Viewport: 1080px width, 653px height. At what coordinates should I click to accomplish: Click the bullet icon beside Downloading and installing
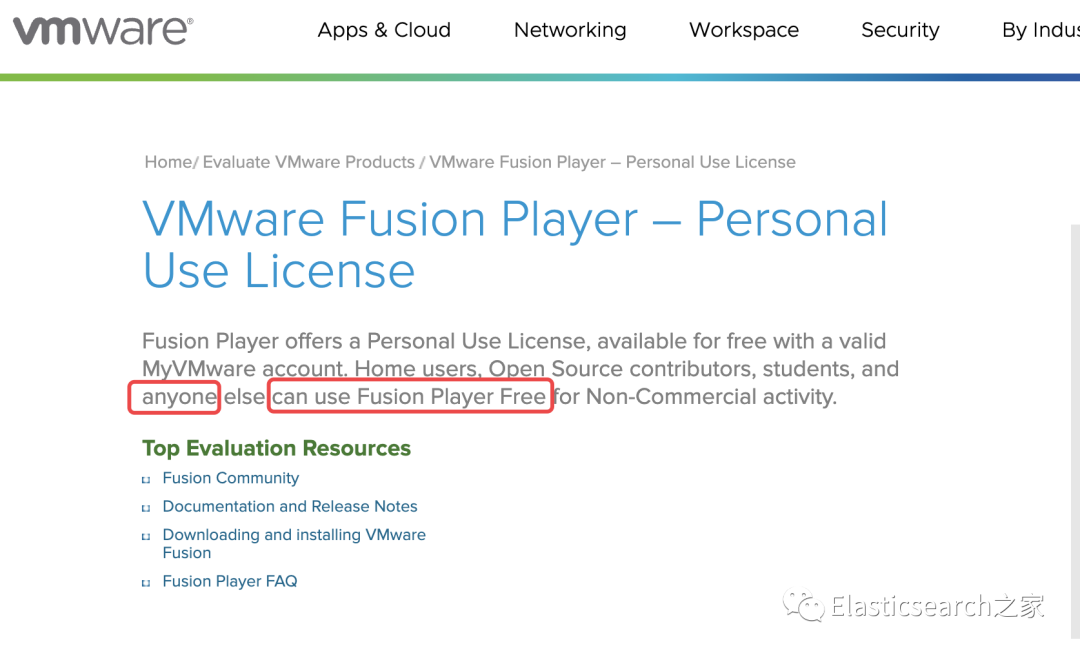click(x=147, y=536)
